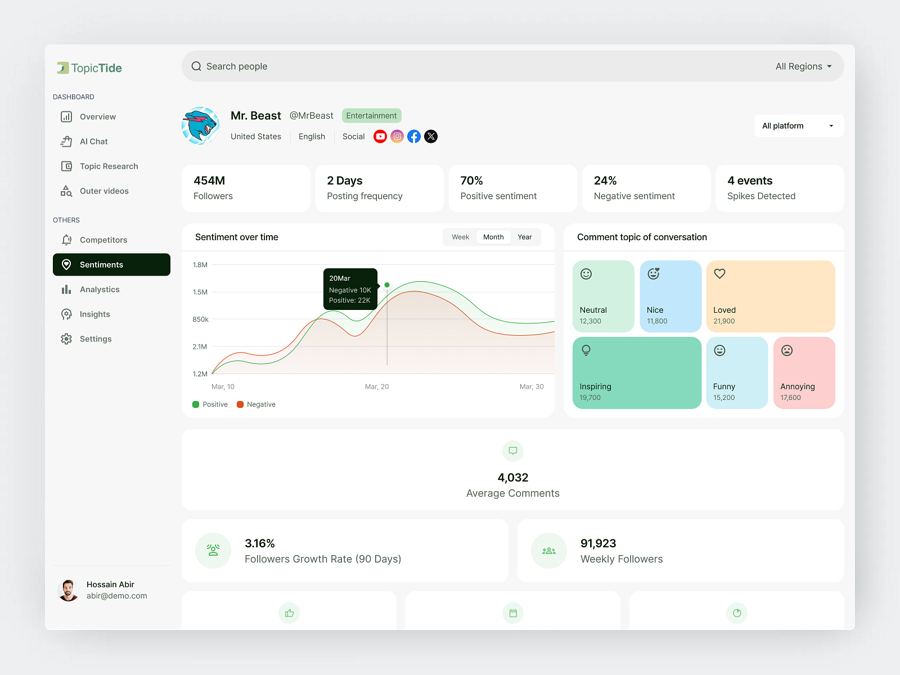Expand the All Regions dropdown
The height and width of the screenshot is (675, 900).
point(803,66)
